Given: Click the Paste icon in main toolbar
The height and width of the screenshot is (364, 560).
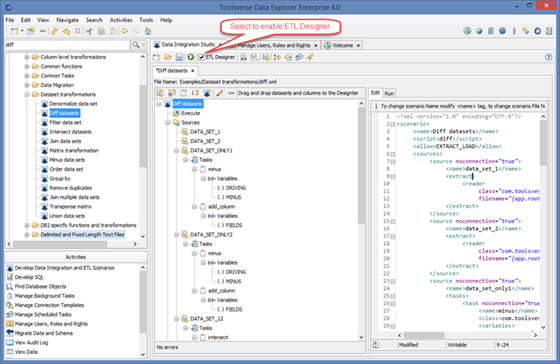Looking at the screenshot, I should (113, 31).
